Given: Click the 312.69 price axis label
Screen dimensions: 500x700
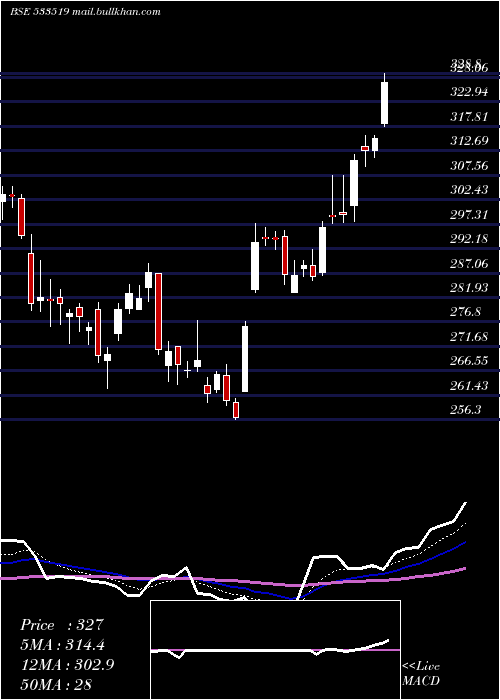Looking at the screenshot, I should click(x=469, y=141).
